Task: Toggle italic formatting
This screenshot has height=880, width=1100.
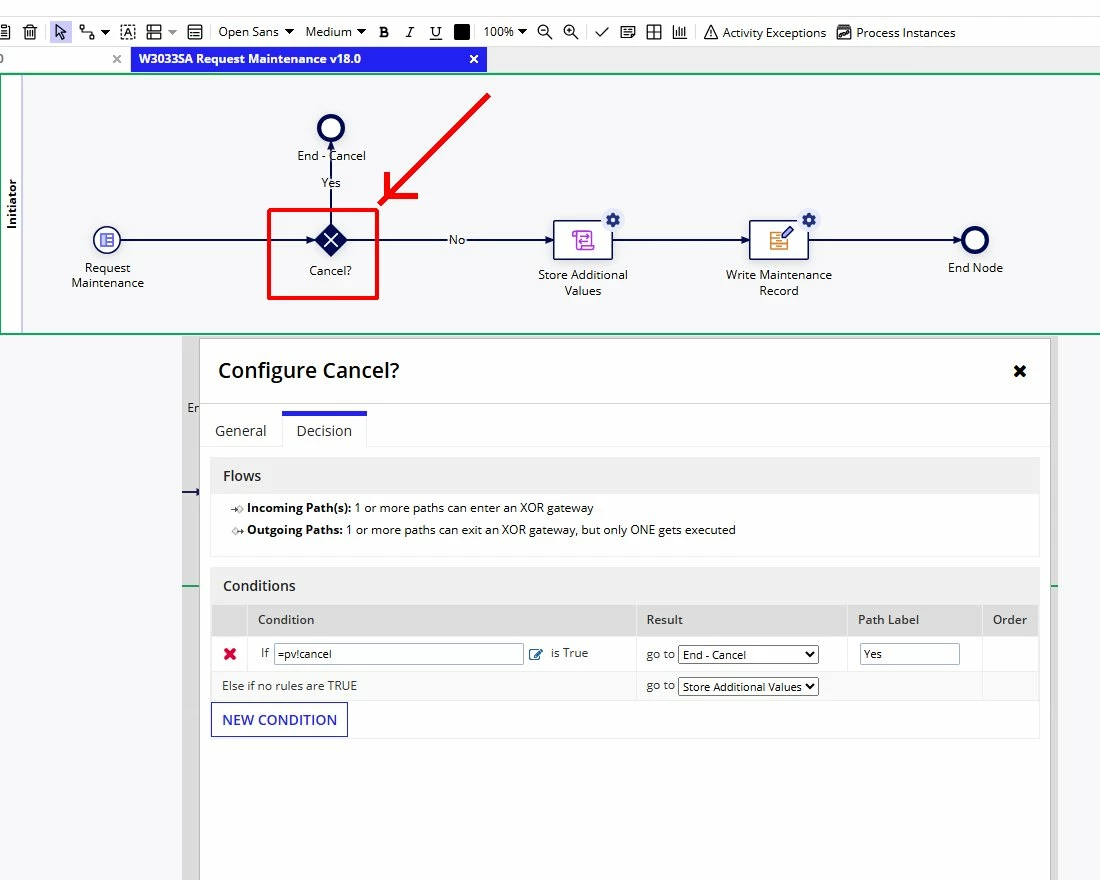Action: pyautogui.click(x=410, y=32)
